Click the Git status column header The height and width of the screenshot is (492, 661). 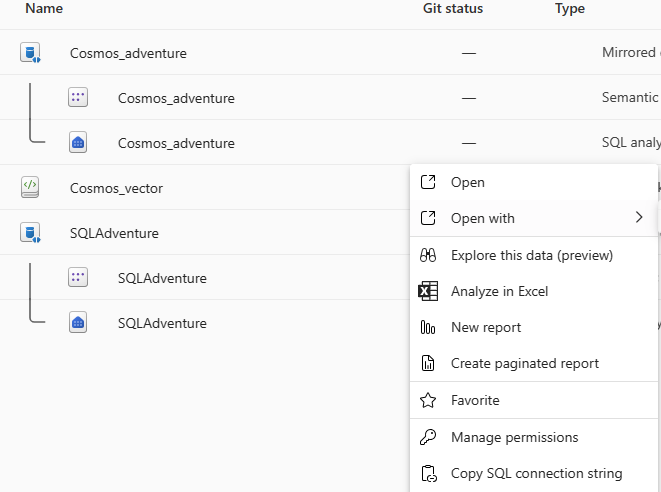453,8
